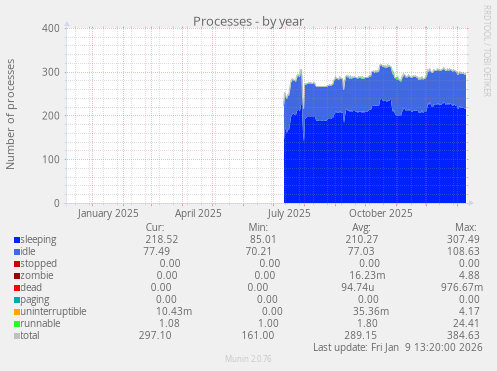497x371 pixels.
Task: Click the 'uninterruptible' legend label
Action: [x=53, y=312]
